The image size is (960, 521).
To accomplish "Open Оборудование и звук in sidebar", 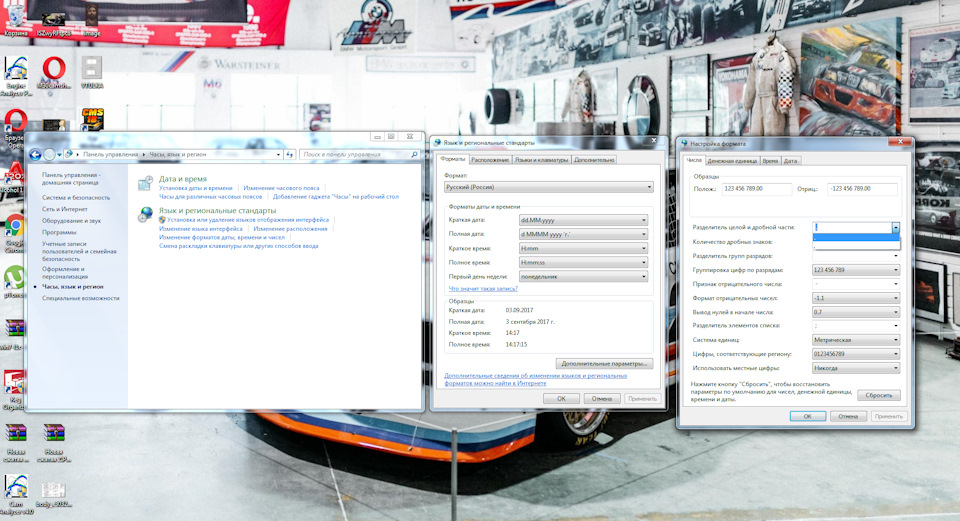I will click(71, 221).
